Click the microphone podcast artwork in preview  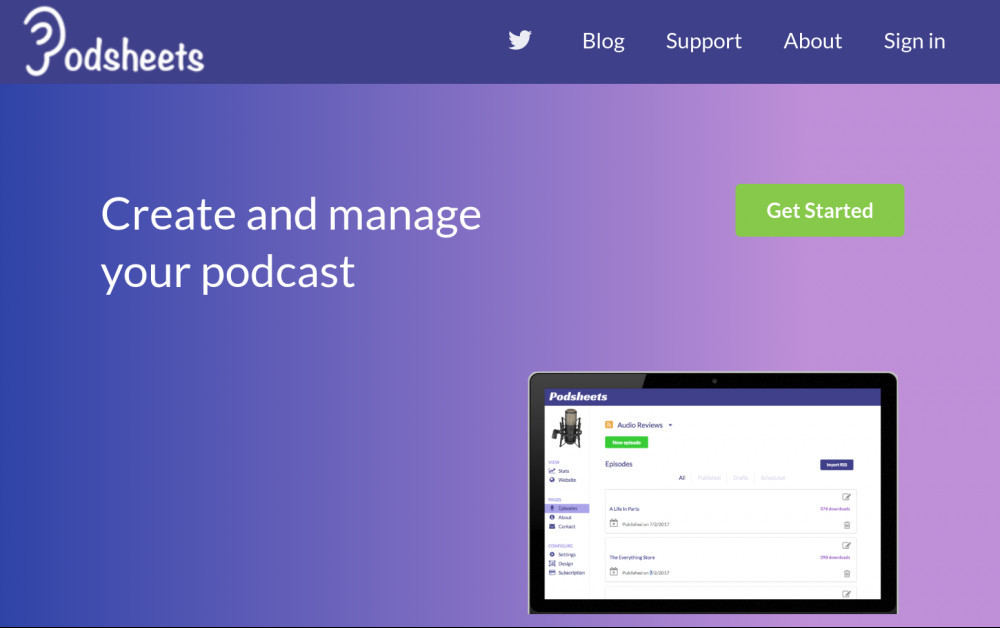(x=567, y=428)
